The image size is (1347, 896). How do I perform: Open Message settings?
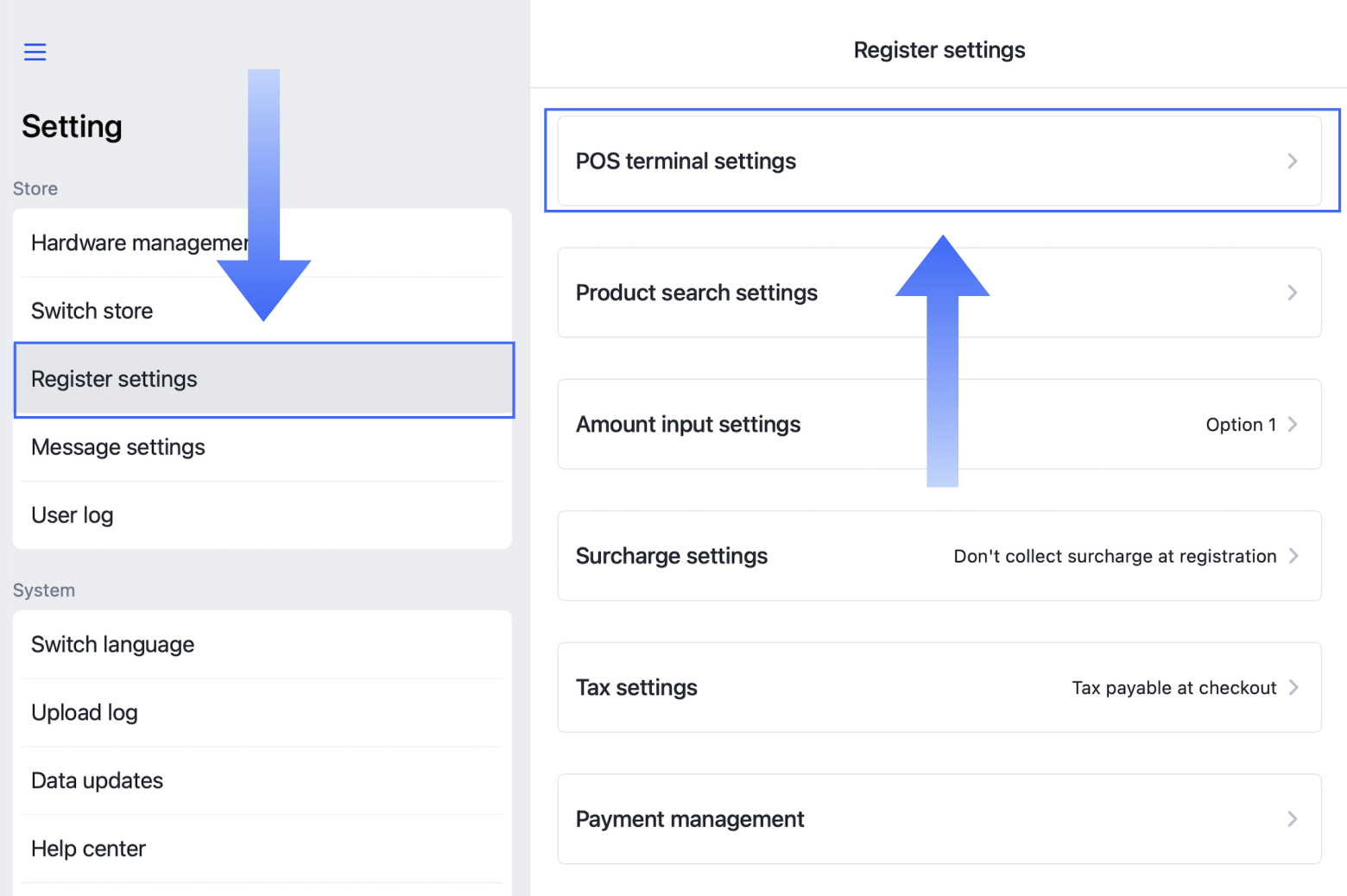[118, 447]
